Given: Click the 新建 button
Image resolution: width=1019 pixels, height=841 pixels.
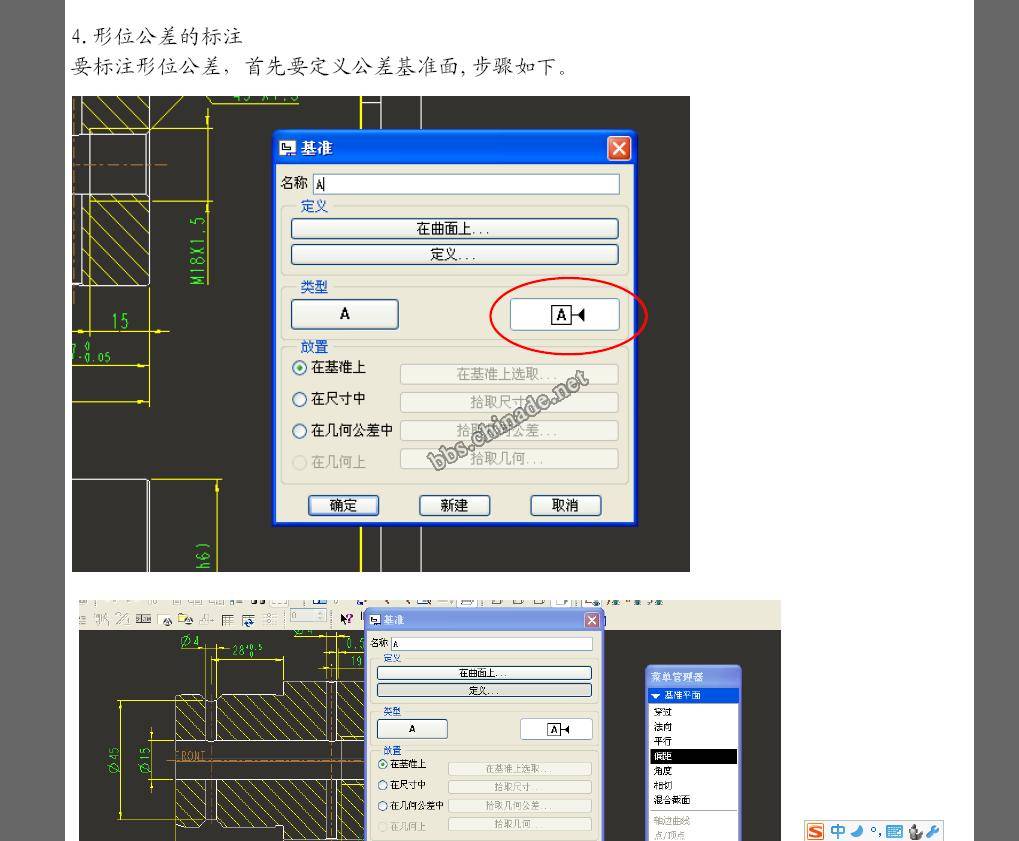Looking at the screenshot, I should [x=454, y=505].
